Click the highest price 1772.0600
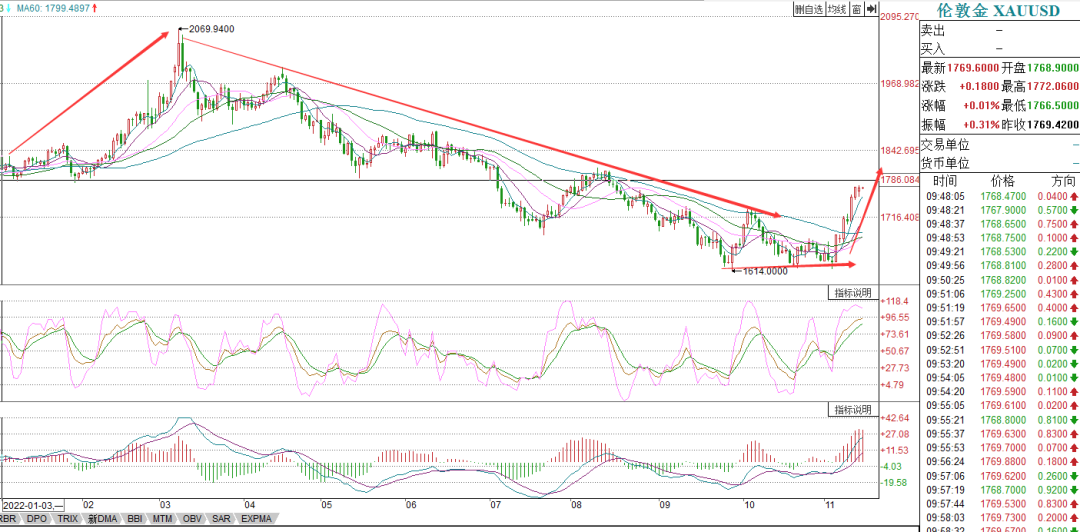The width and height of the screenshot is (1080, 532). tap(1053, 88)
